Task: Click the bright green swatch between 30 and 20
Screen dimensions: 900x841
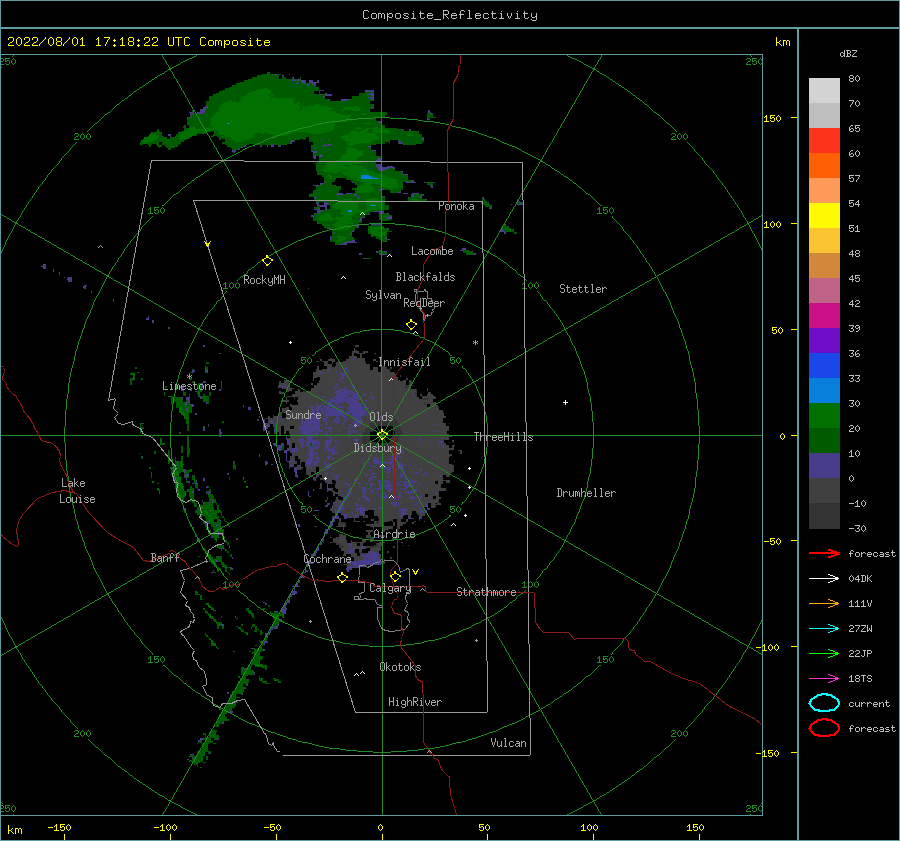Action: coord(824,415)
